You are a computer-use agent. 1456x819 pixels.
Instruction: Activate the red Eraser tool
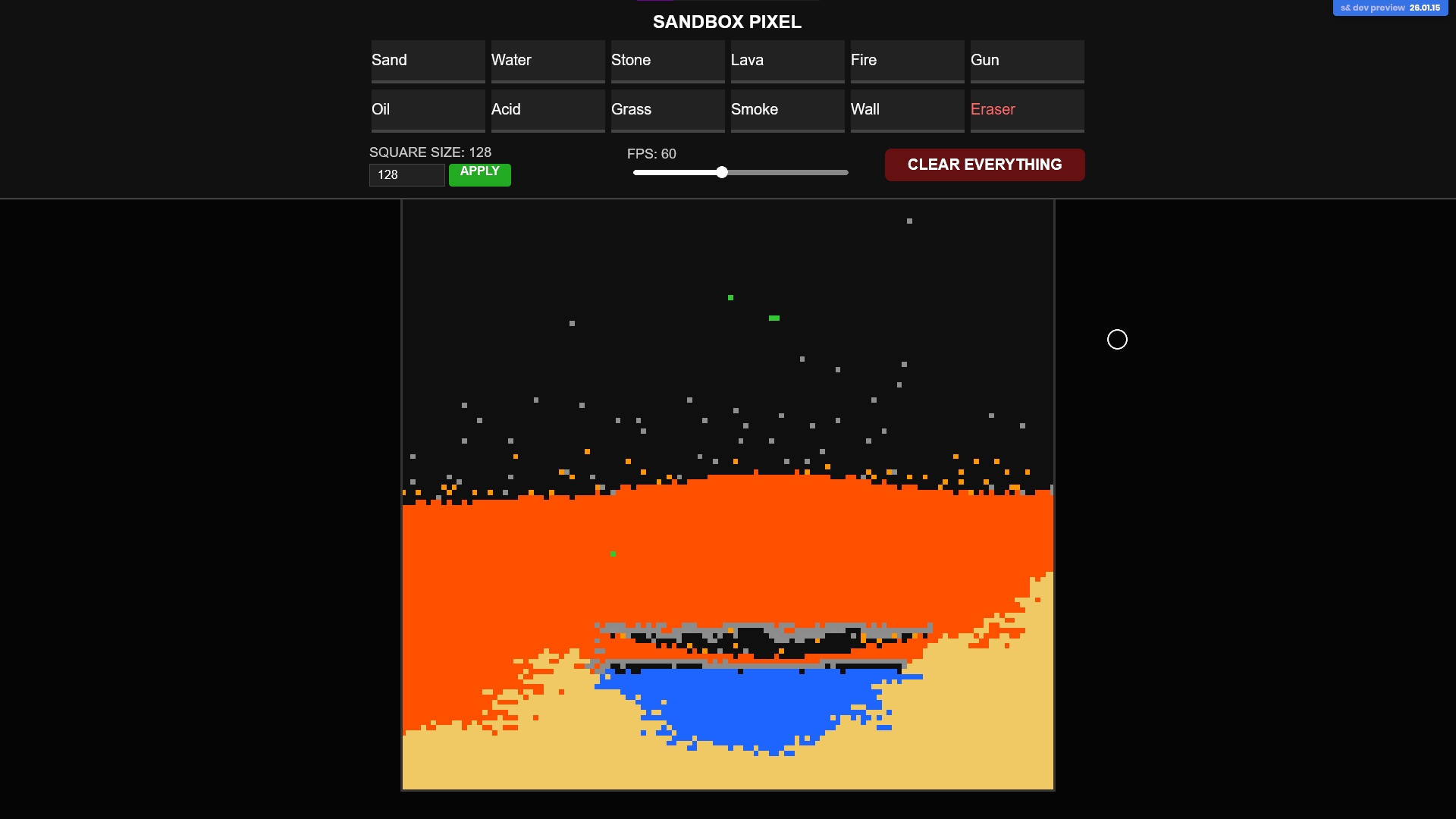tap(1027, 110)
